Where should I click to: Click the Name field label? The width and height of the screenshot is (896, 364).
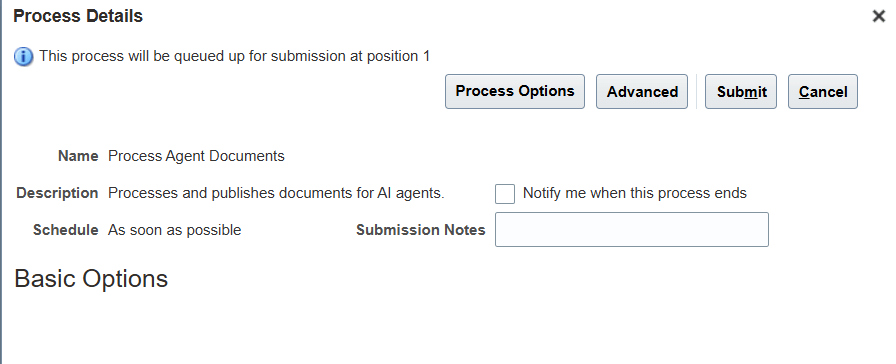pos(78,156)
